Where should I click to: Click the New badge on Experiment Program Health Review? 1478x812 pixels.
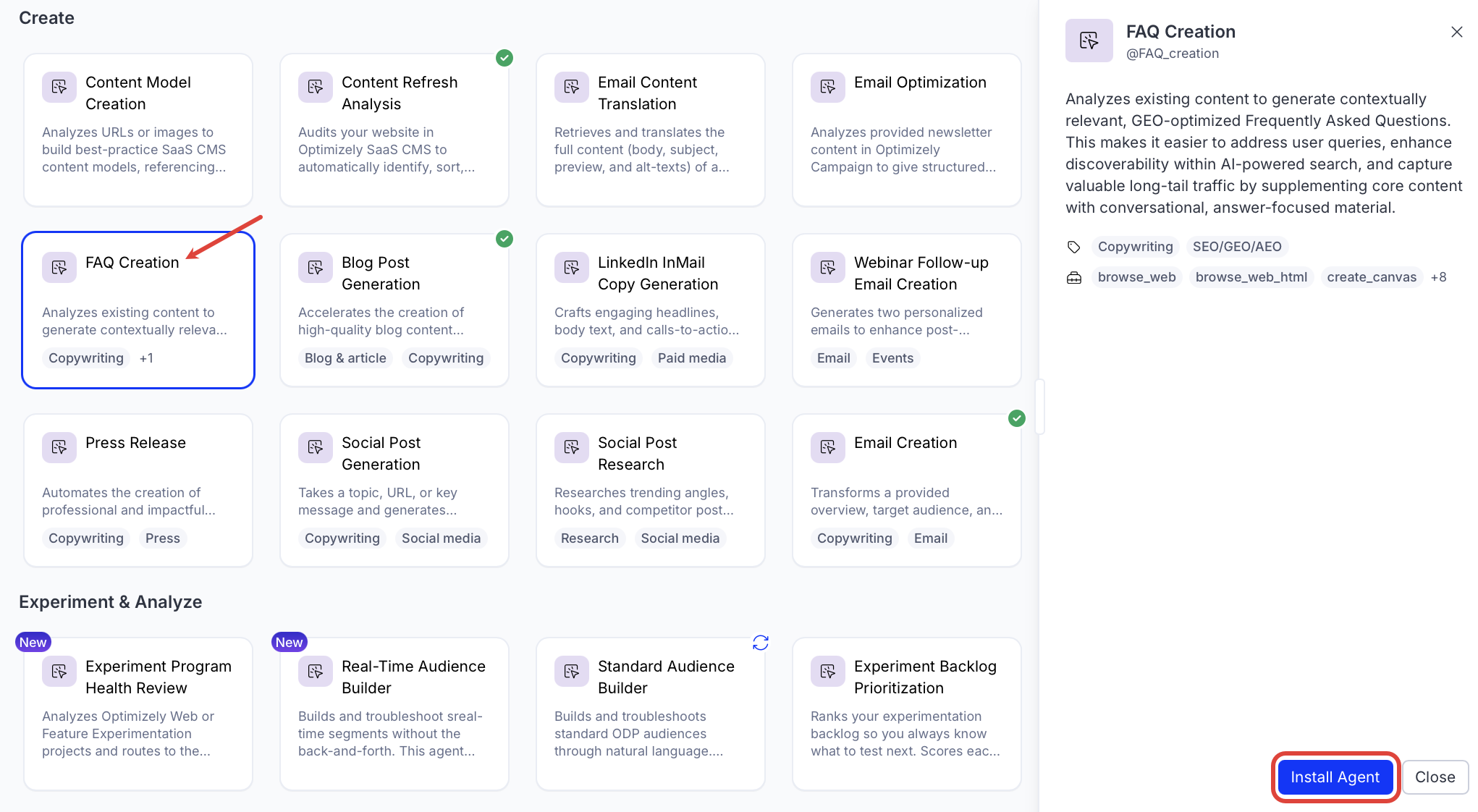(33, 642)
